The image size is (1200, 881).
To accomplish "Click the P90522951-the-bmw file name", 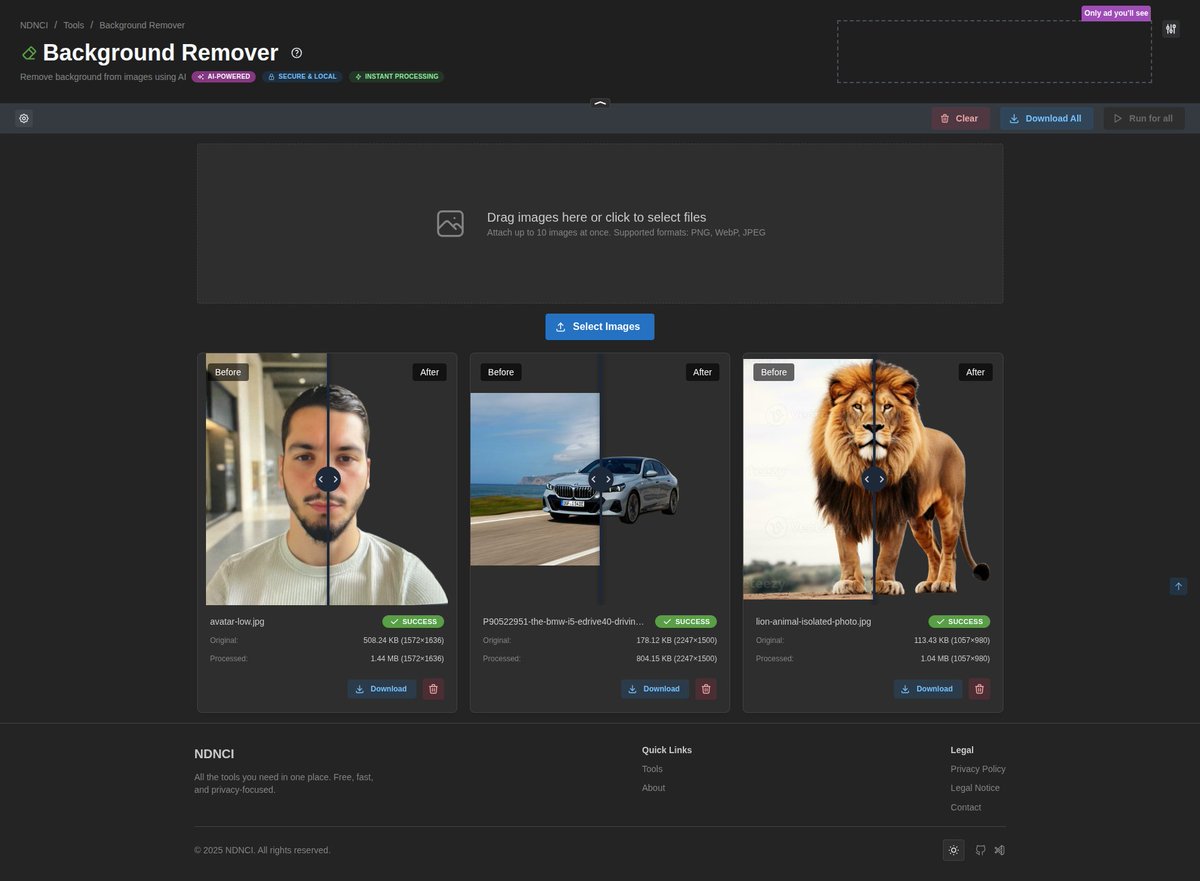I will pos(564,621).
